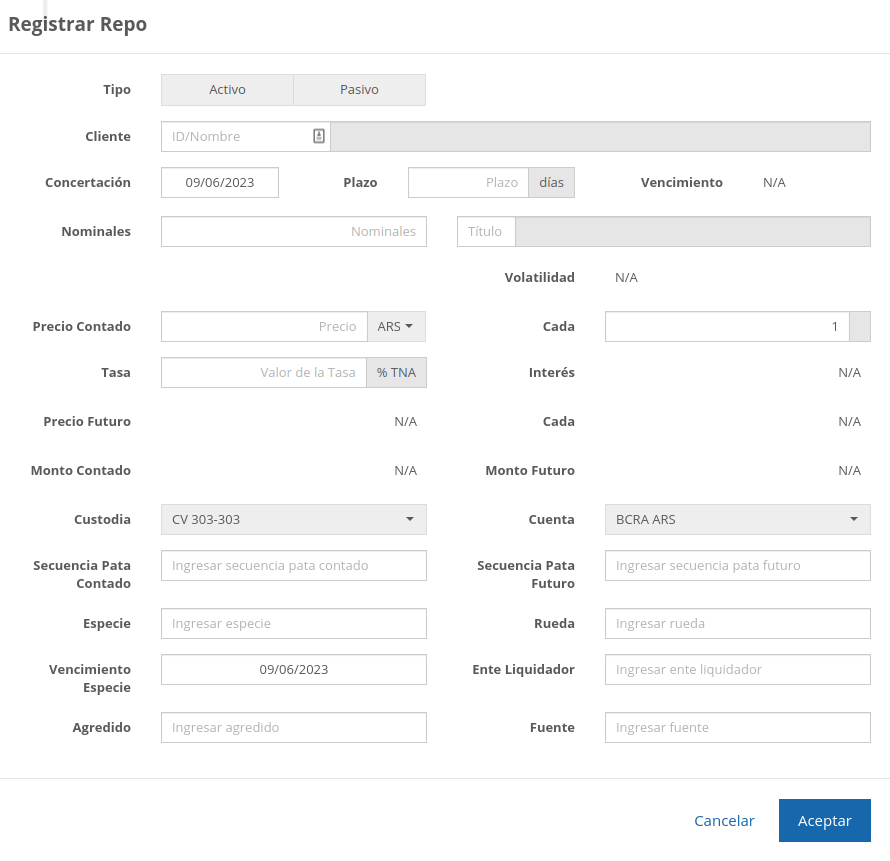Focus the Título input field
Screen dimensions: 890x861
(486, 231)
